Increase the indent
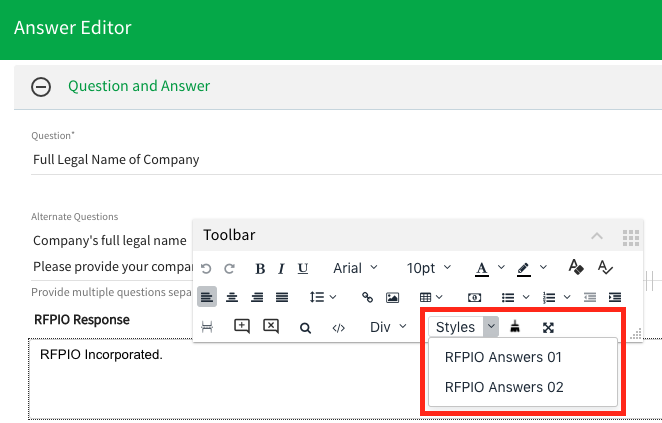The image size is (662, 423). pyautogui.click(x=615, y=298)
